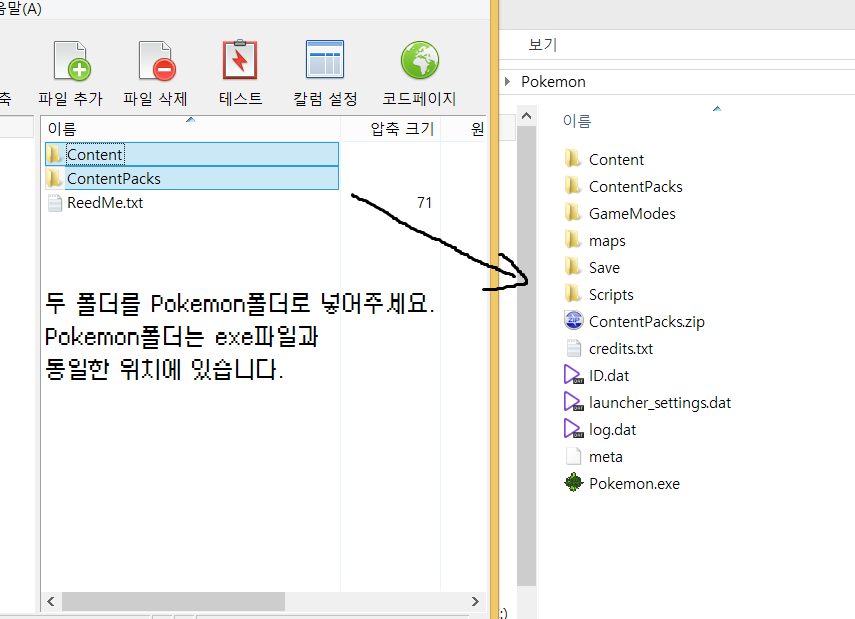Open 칼럼 설정 (Column Settings) via its icon
The width and height of the screenshot is (855, 619).
324,60
